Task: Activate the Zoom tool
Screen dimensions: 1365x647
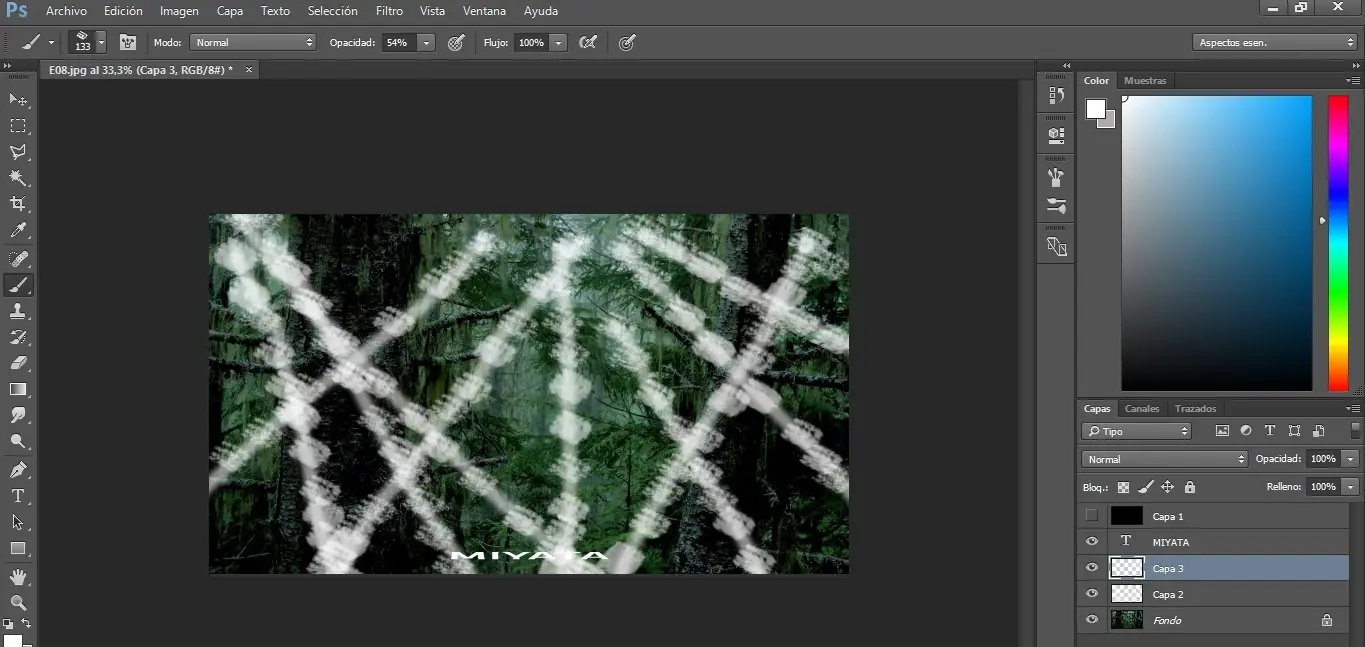Action: 18,602
